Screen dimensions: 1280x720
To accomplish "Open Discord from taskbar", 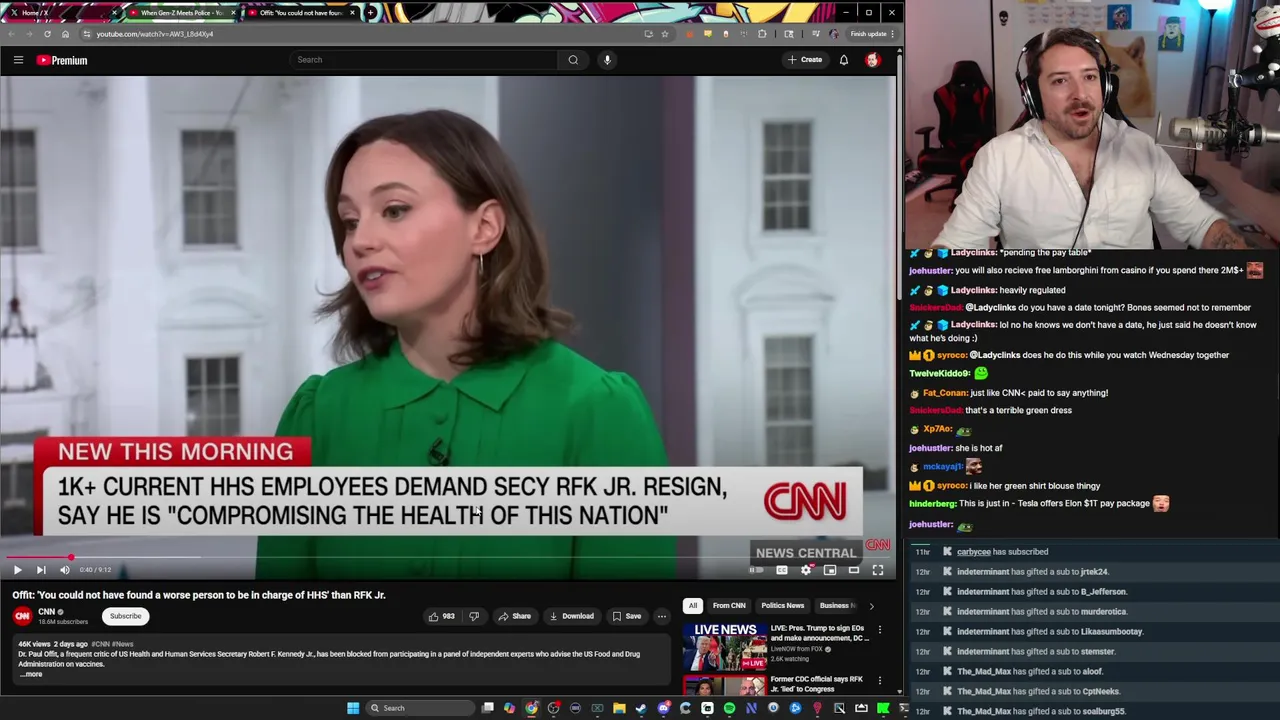I will tap(663, 708).
